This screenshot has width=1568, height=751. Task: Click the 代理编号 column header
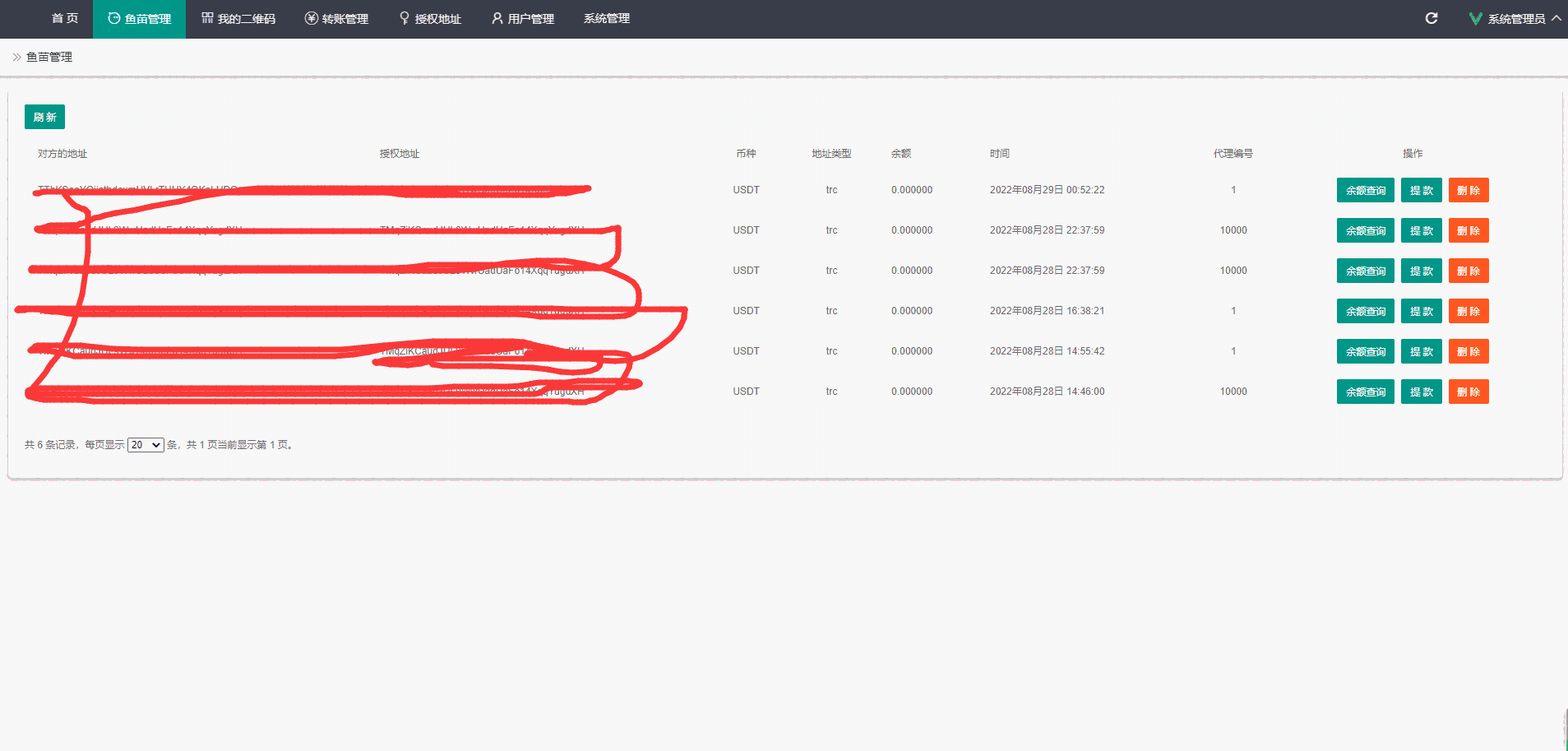coord(1233,154)
